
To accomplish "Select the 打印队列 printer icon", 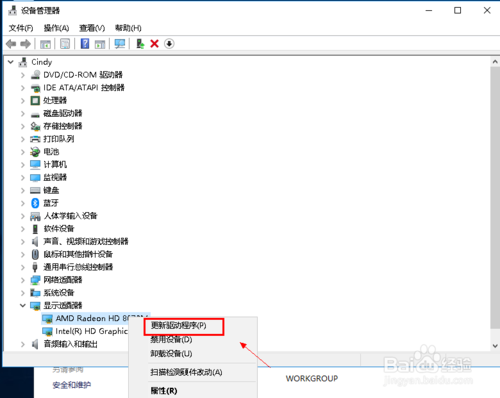I will pos(35,139).
